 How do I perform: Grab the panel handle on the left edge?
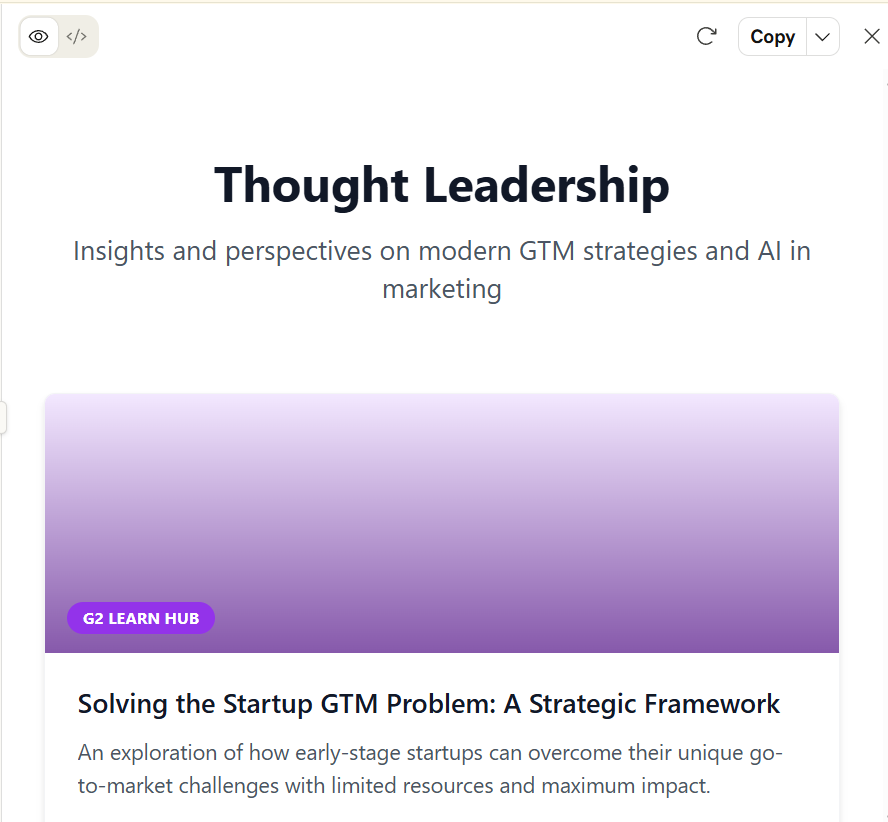click(x=3, y=418)
